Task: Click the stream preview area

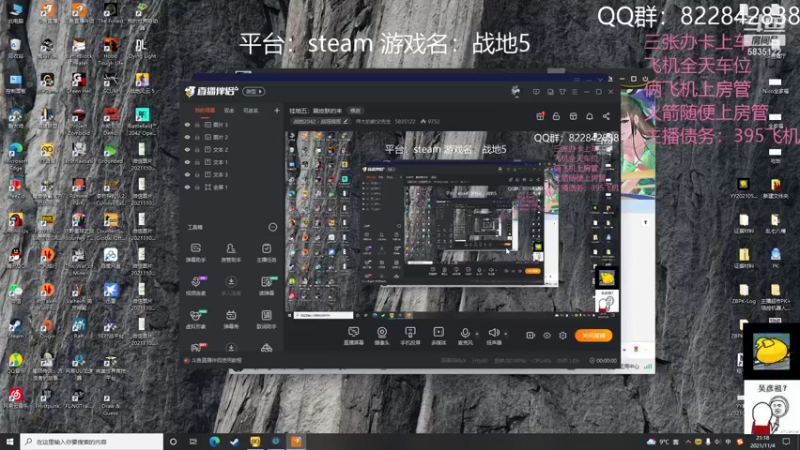Action: click(452, 224)
